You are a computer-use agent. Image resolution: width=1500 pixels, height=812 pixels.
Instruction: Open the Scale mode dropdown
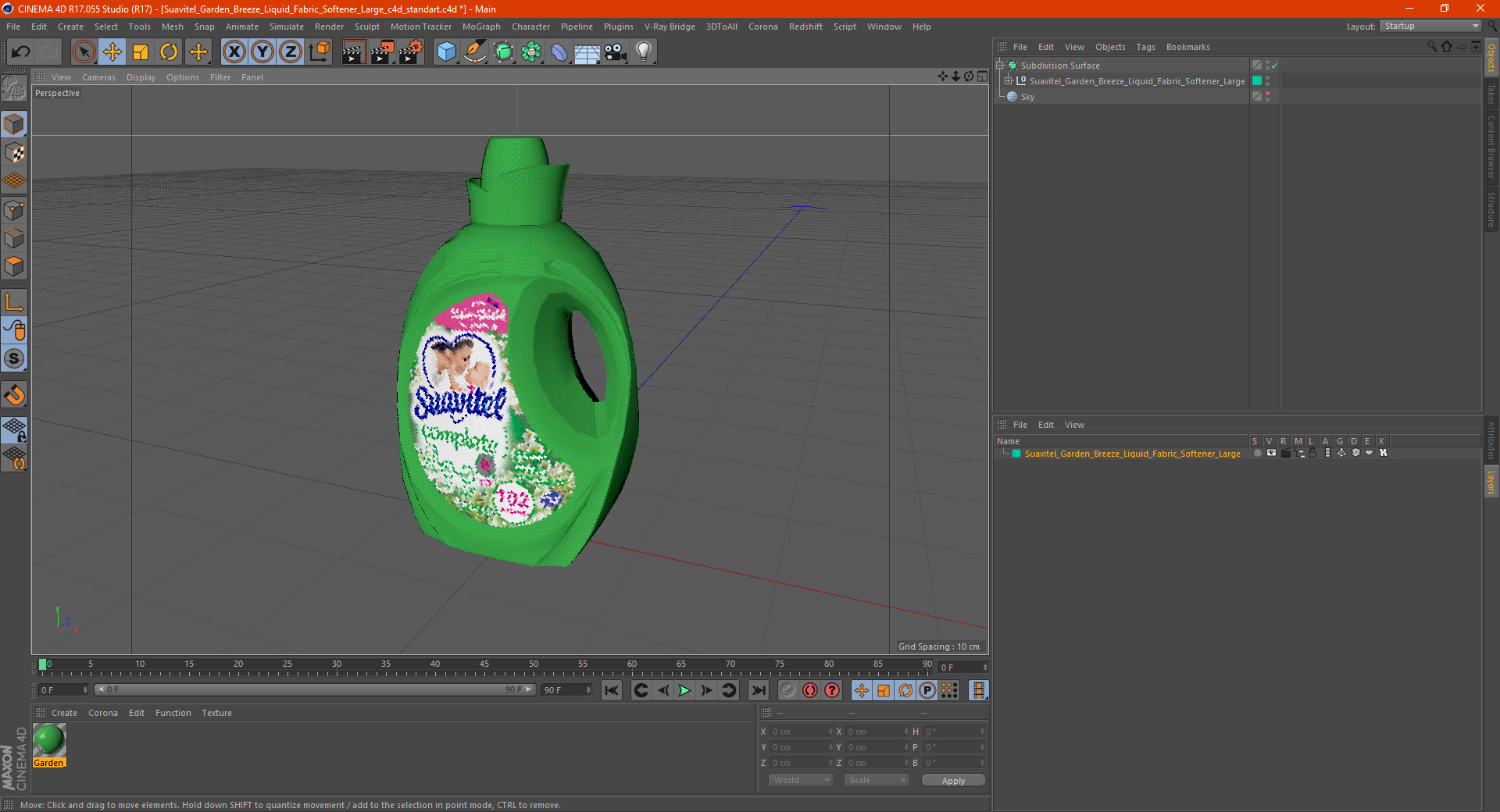(876, 780)
